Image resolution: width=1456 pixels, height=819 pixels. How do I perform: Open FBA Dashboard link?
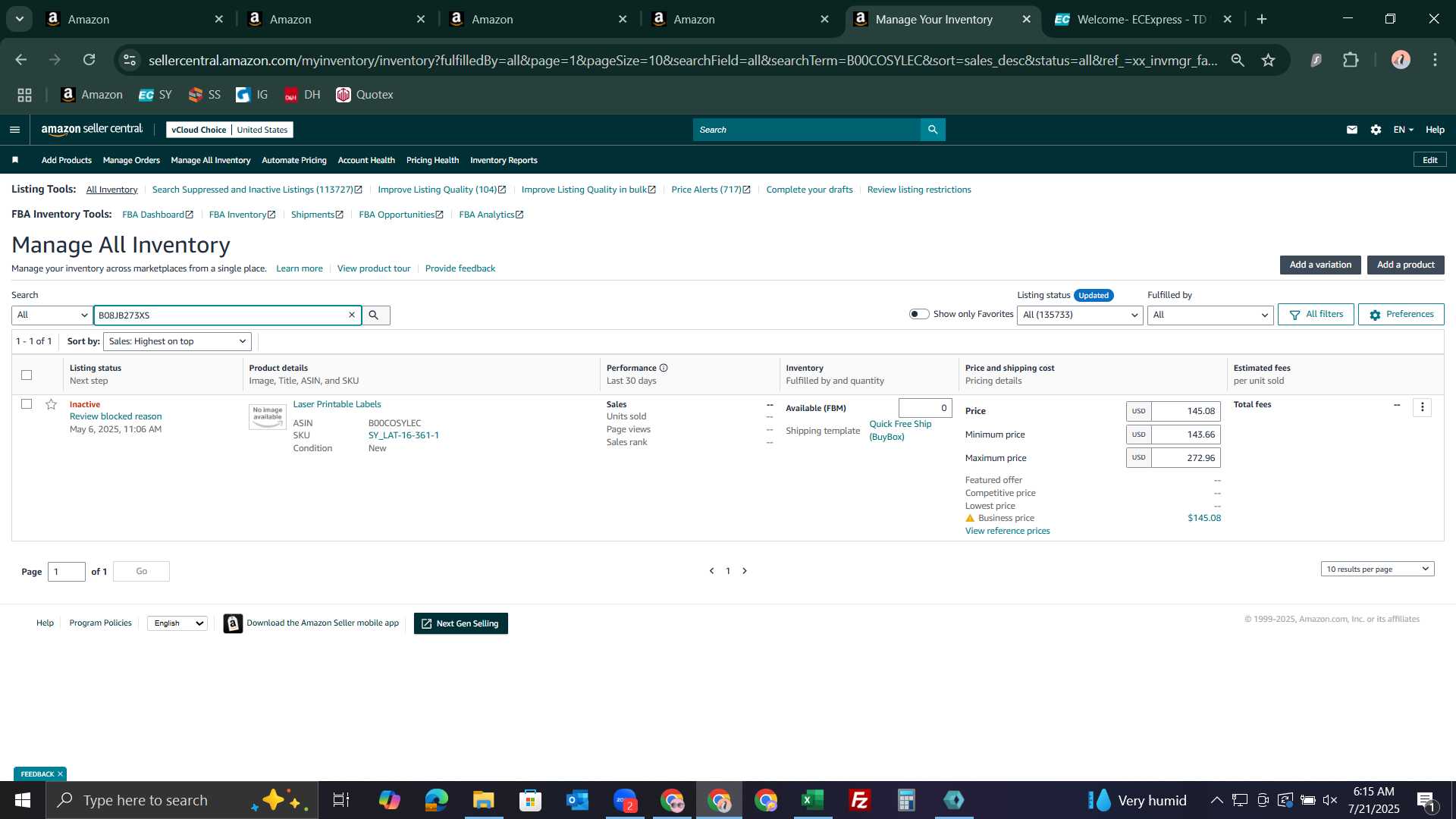pos(158,215)
